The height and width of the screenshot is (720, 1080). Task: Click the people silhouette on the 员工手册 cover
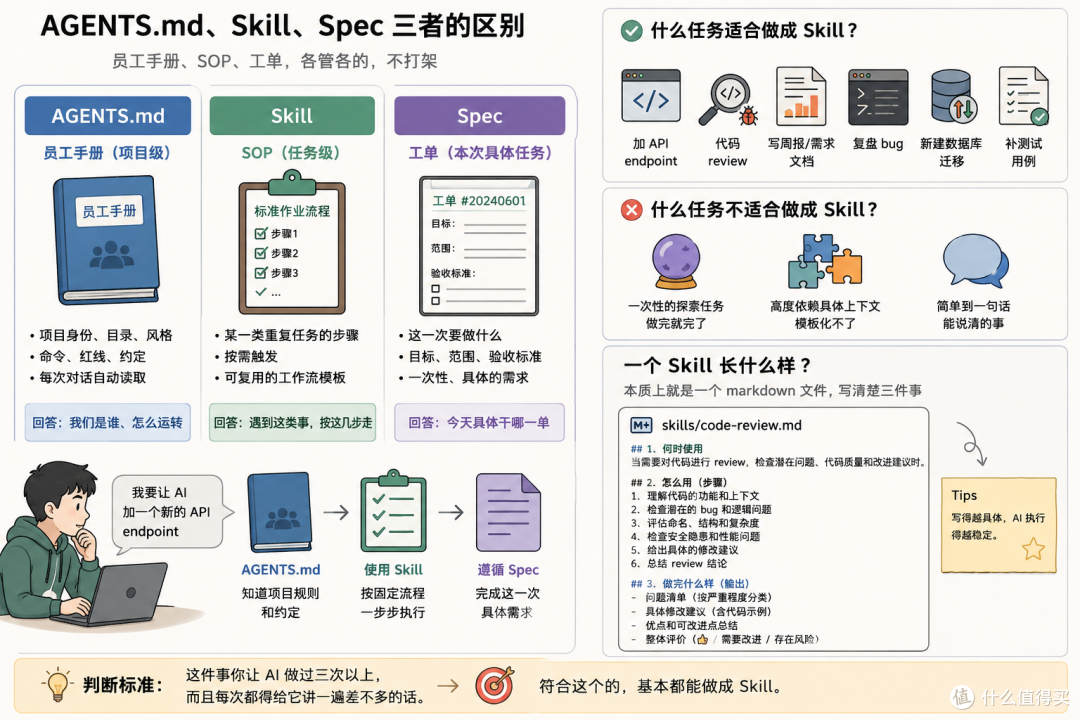pyautogui.click(x=112, y=255)
